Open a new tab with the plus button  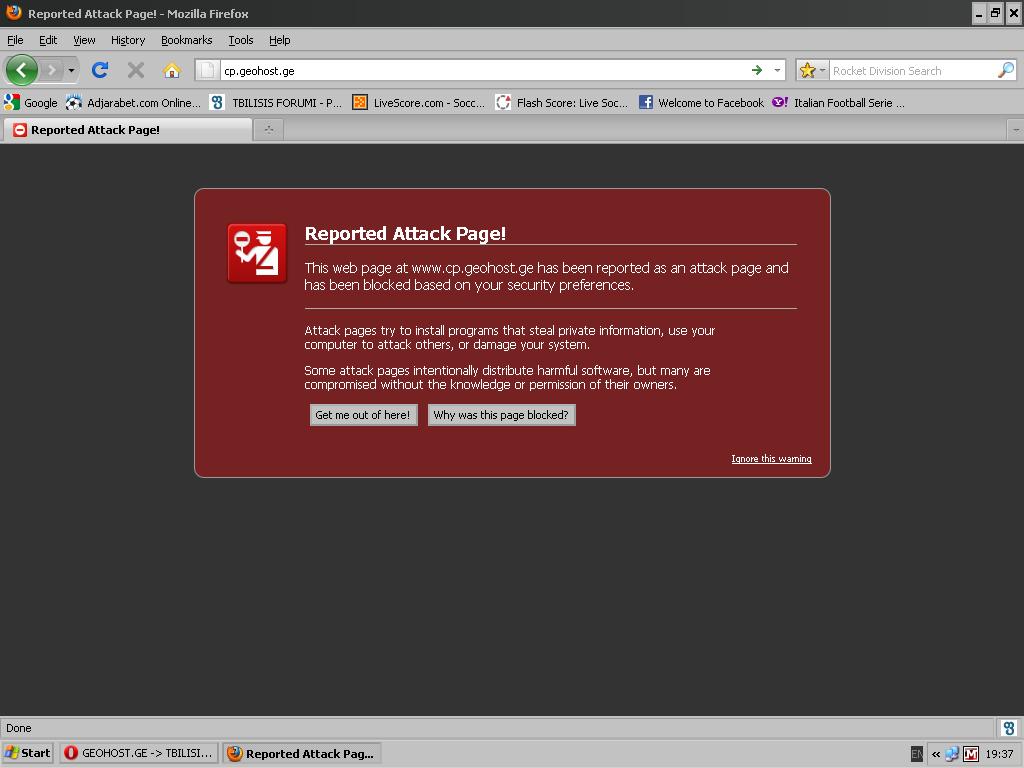pos(268,130)
